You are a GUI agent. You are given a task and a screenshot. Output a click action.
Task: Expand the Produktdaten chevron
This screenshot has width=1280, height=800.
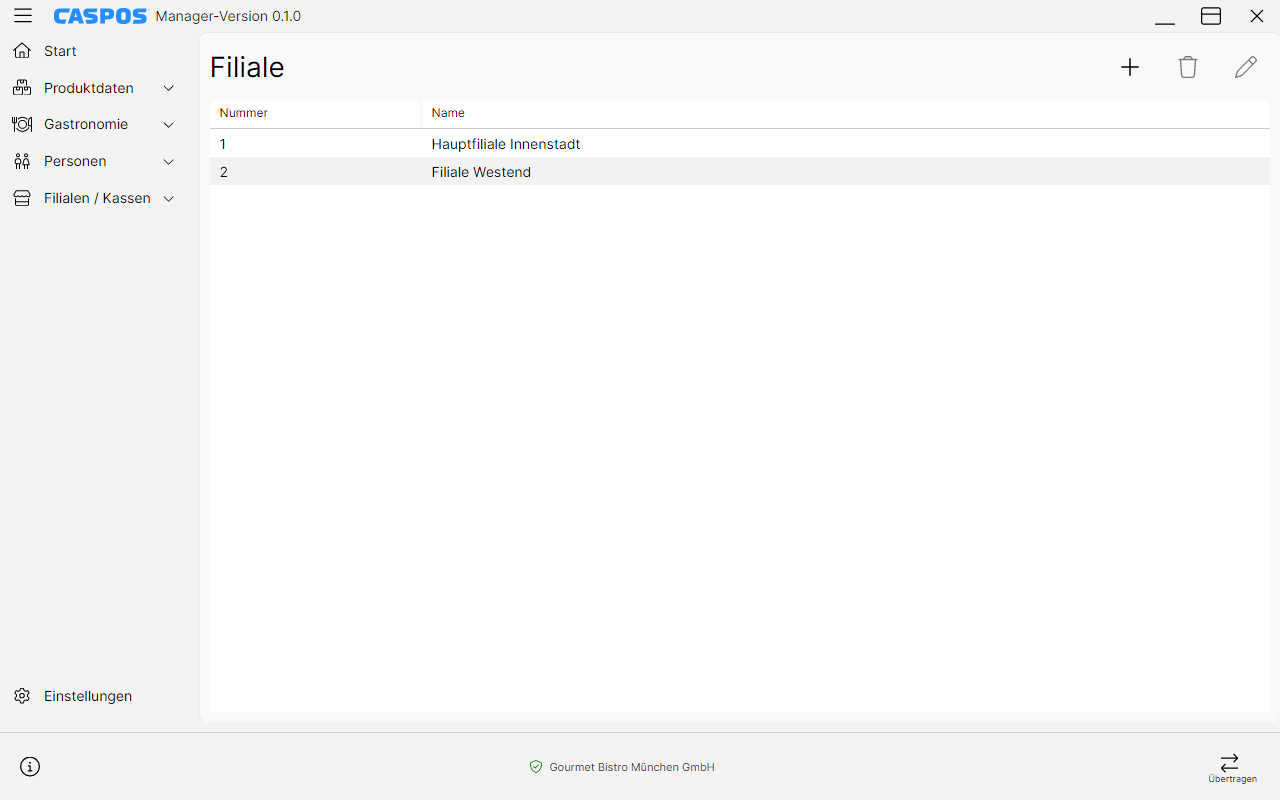[169, 88]
